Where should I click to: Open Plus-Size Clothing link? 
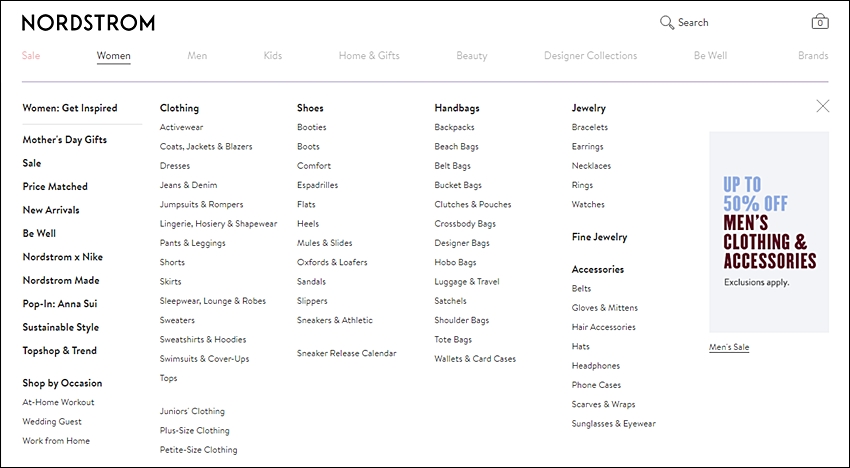point(194,431)
